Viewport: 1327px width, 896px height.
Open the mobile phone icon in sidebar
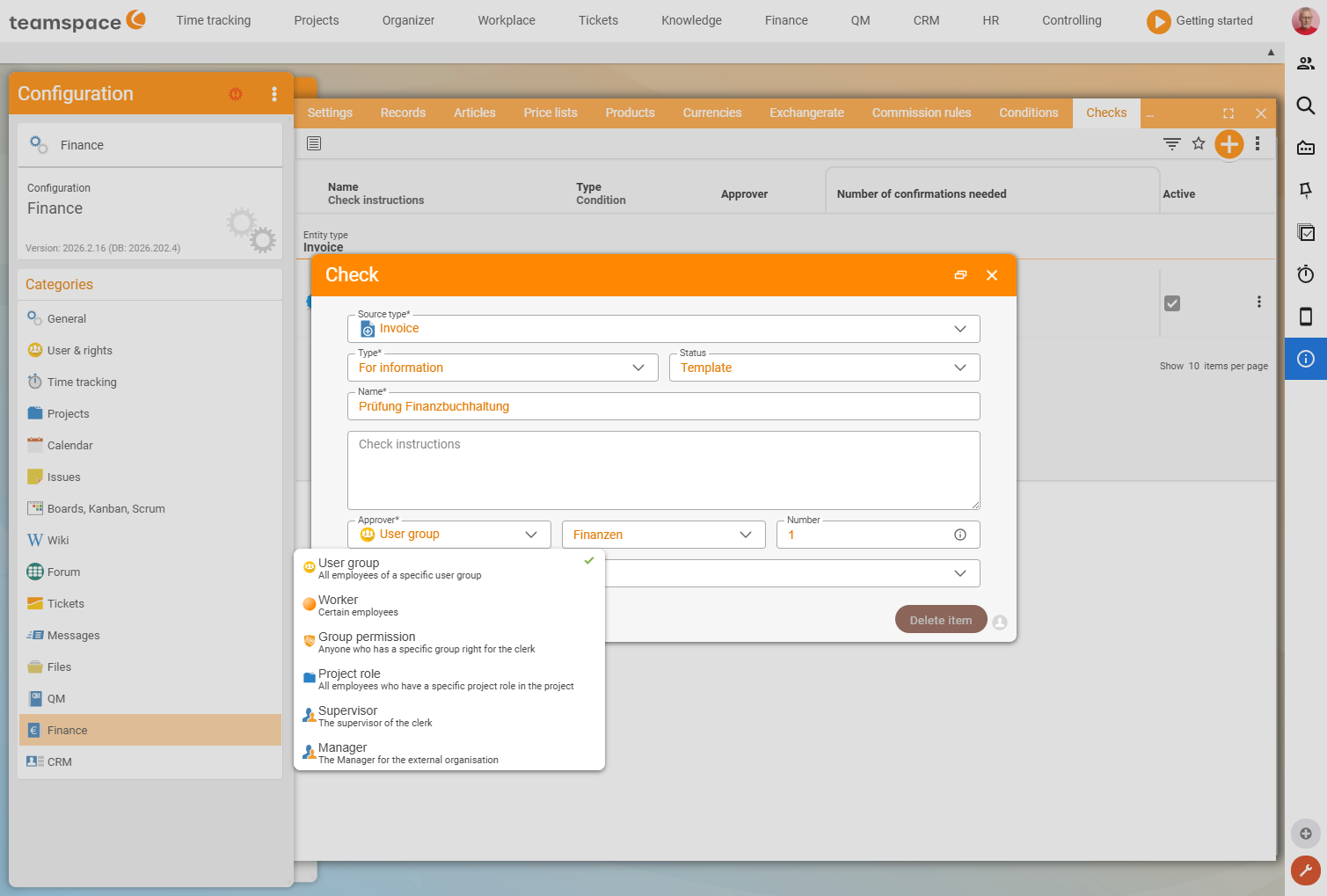[1306, 317]
